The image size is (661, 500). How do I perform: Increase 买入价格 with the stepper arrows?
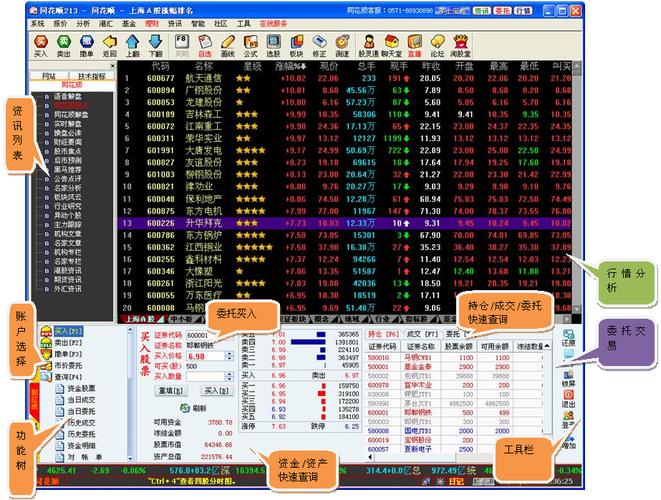pyautogui.click(x=229, y=354)
